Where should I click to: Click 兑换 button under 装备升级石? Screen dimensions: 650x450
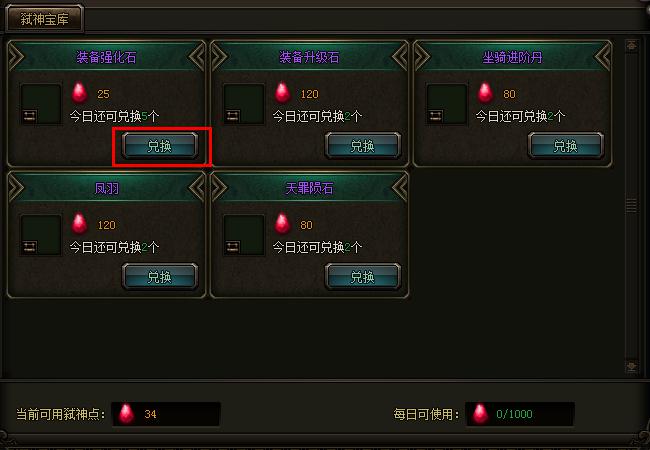tap(363, 146)
